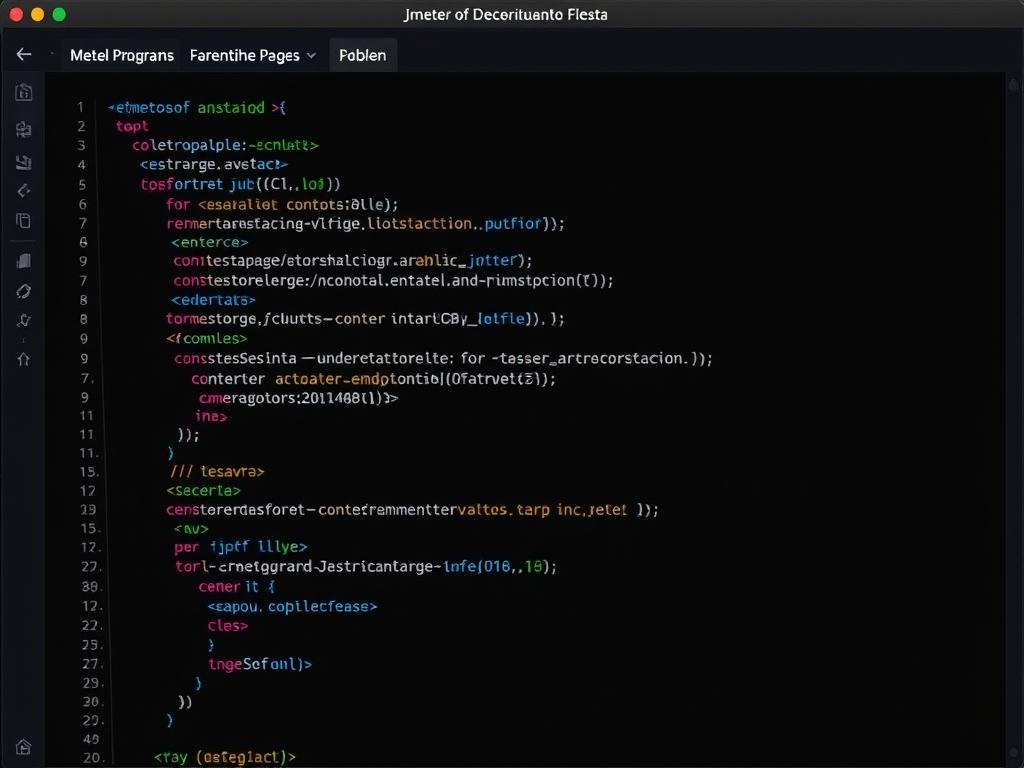Select the Poblen tab
The image size is (1024, 768).
click(x=363, y=56)
